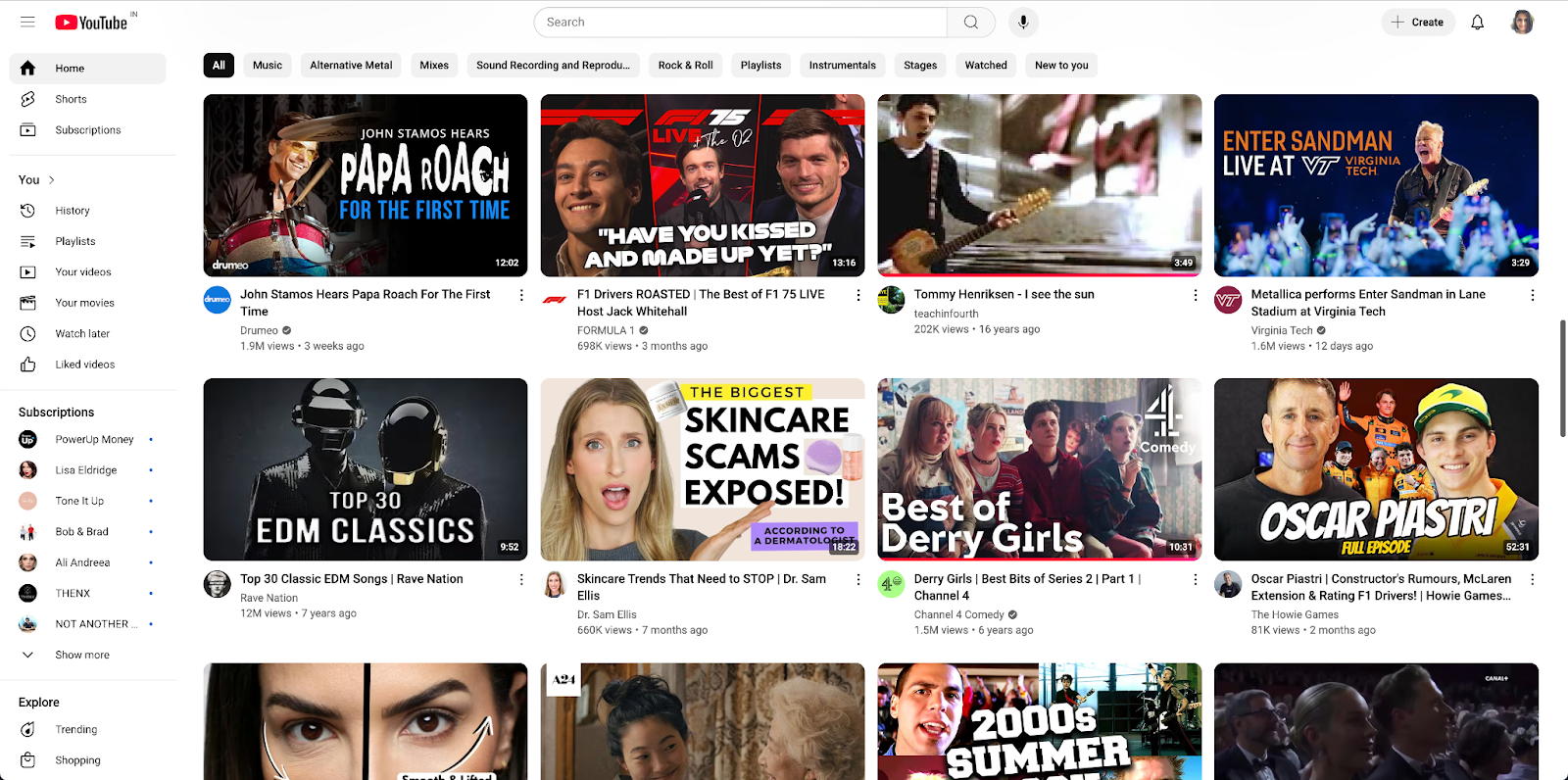The height and width of the screenshot is (780, 1568).
Task: Open Playlists in the sidebar
Action: click(87, 241)
